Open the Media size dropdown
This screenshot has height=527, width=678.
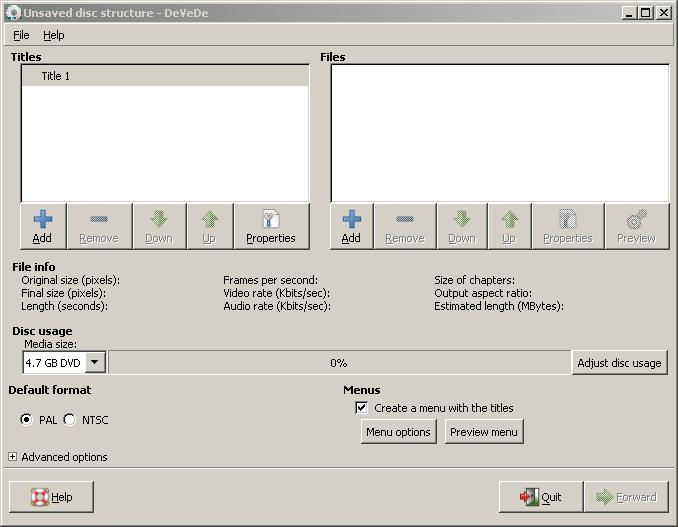(x=64, y=363)
